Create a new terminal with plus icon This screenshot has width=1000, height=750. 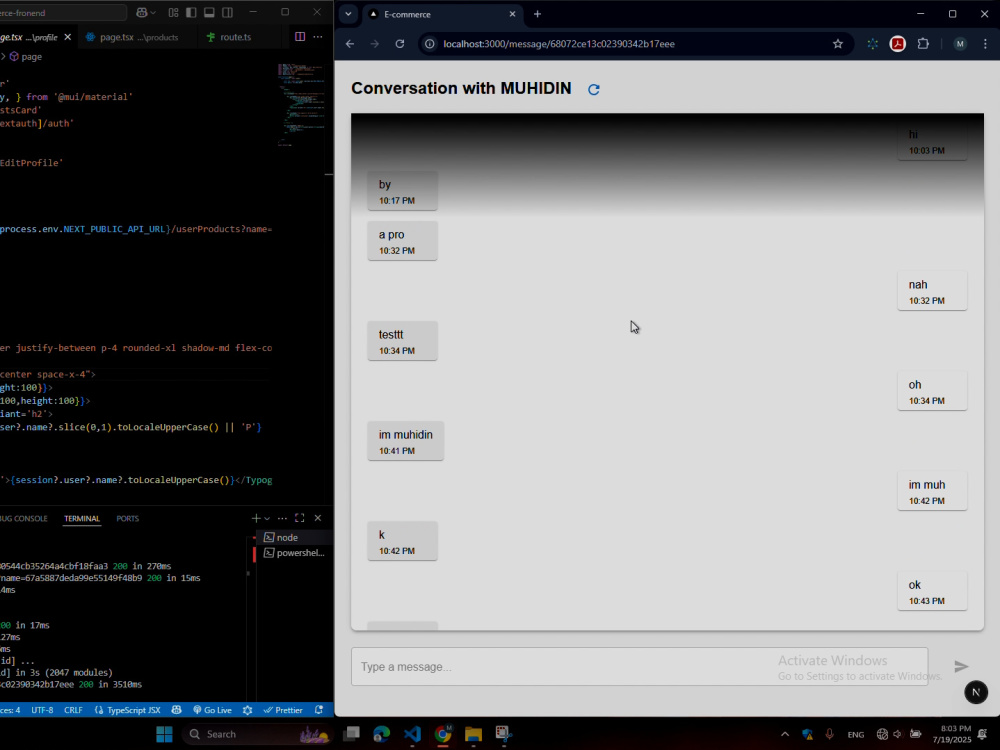click(x=256, y=518)
